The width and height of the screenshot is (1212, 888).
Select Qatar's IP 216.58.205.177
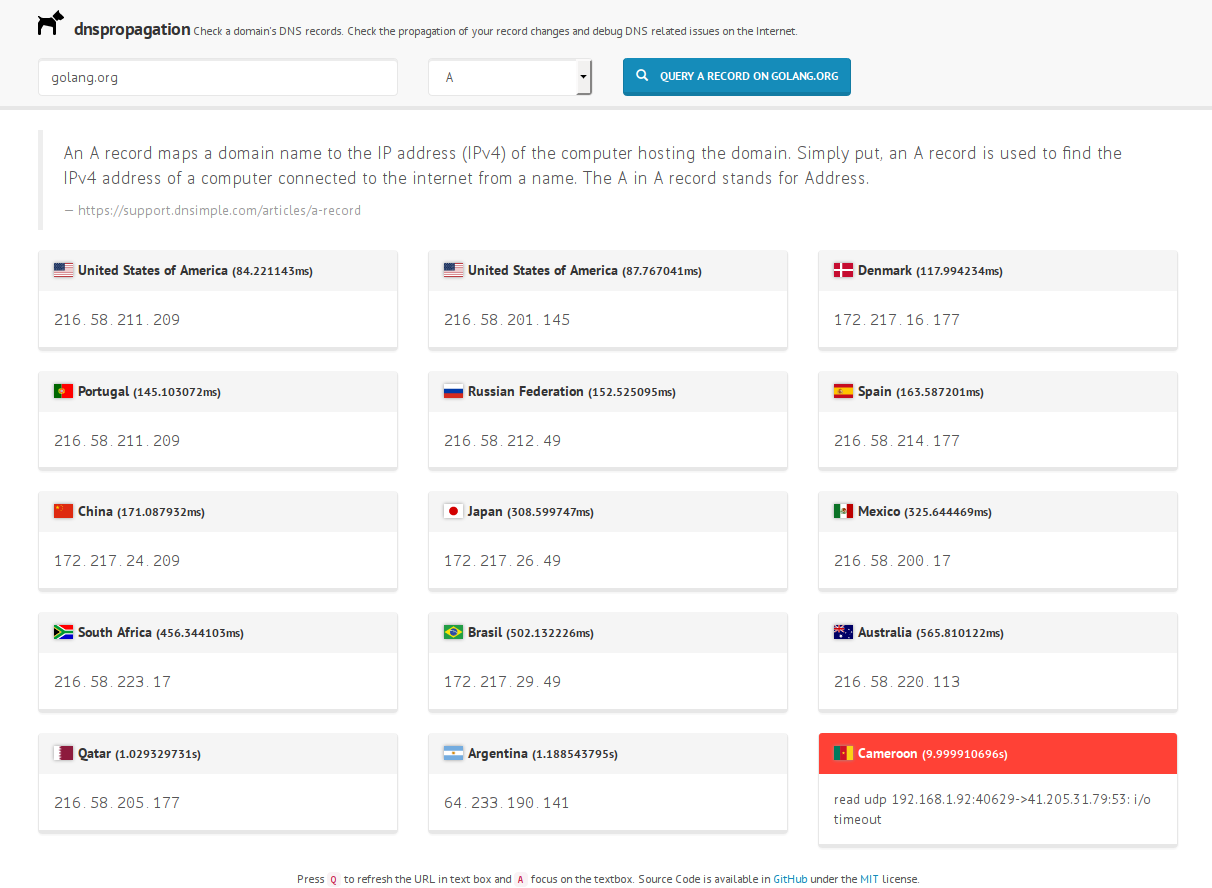point(117,803)
